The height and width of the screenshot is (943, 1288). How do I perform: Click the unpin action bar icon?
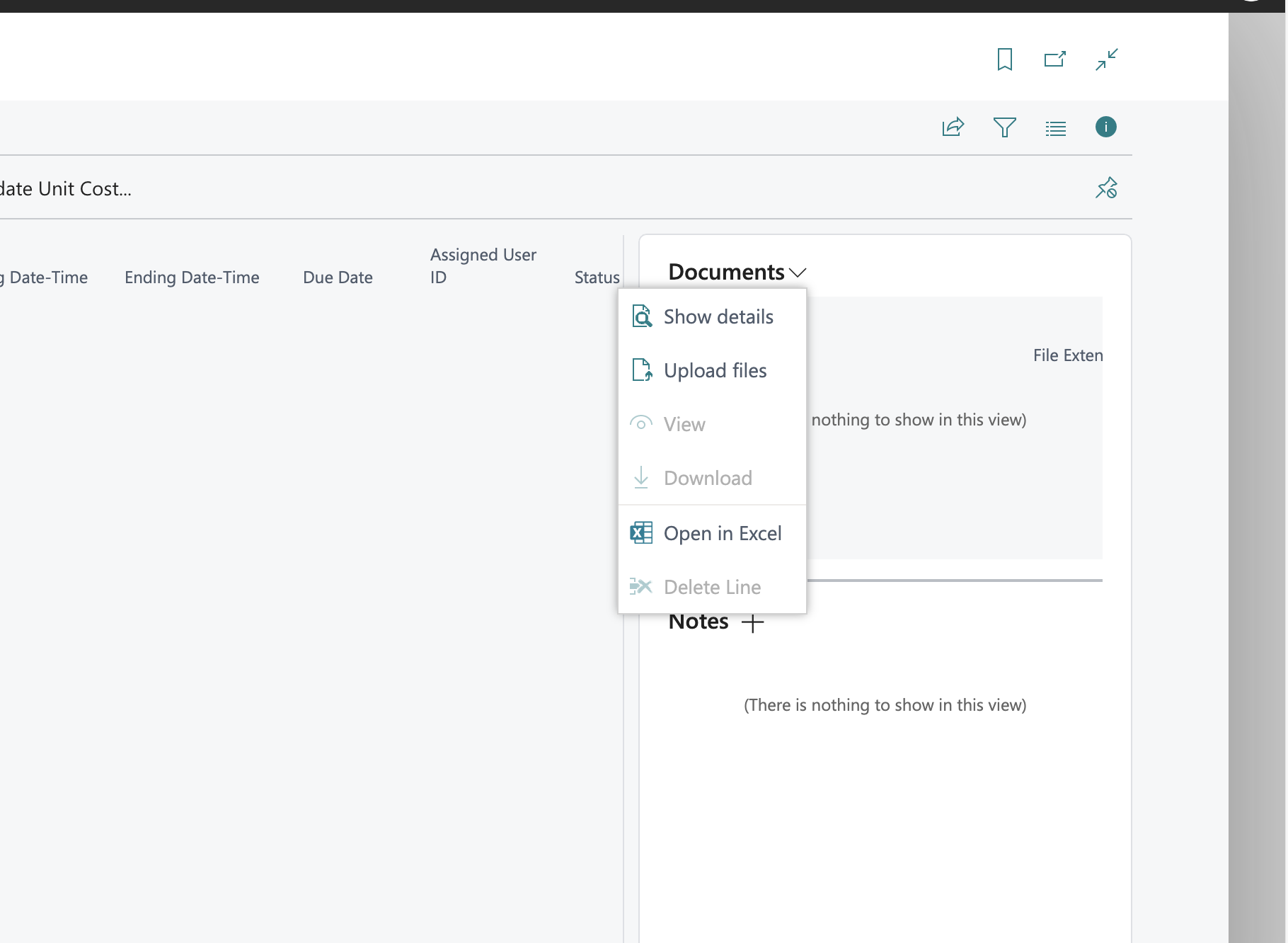pos(1107,188)
